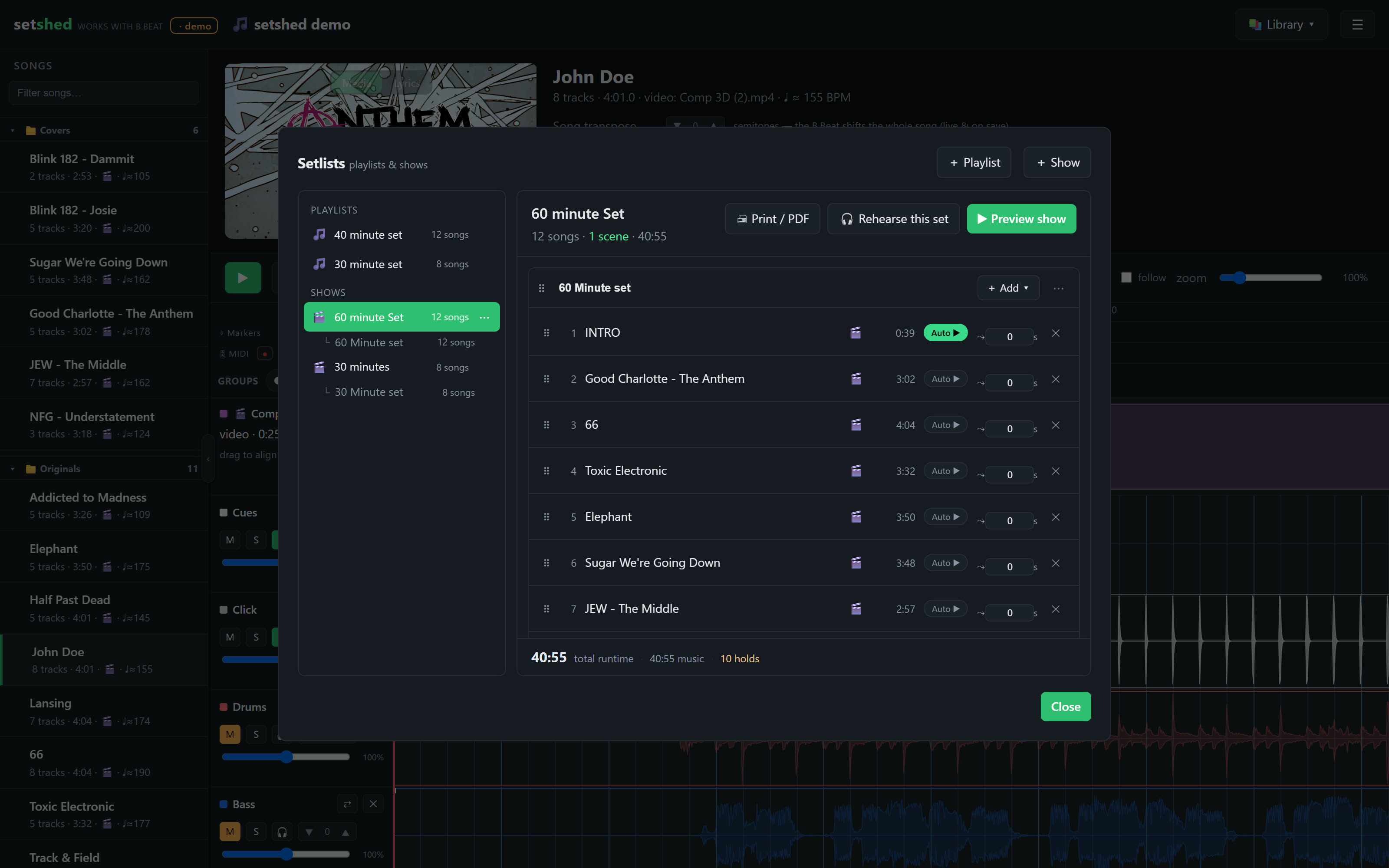Viewport: 1389px width, 868px height.
Task: Toggle Auto advance for INTRO
Action: 945,333
